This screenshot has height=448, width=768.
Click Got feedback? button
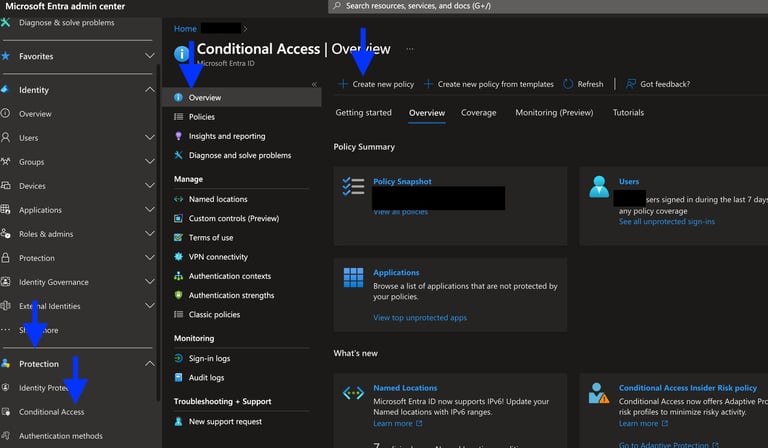658,84
